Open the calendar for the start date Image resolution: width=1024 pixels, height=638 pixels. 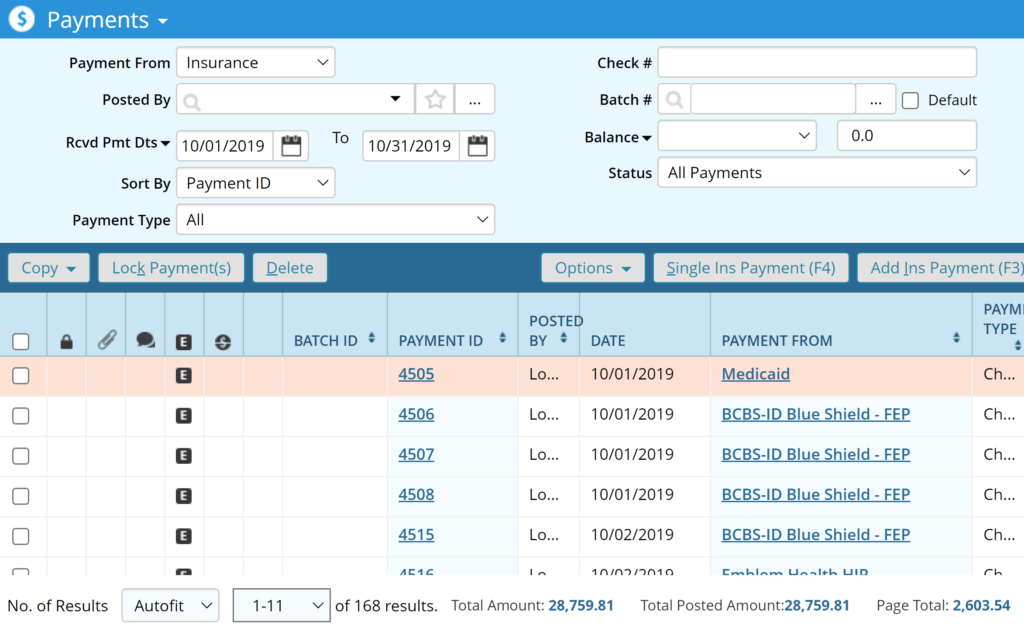click(291, 146)
